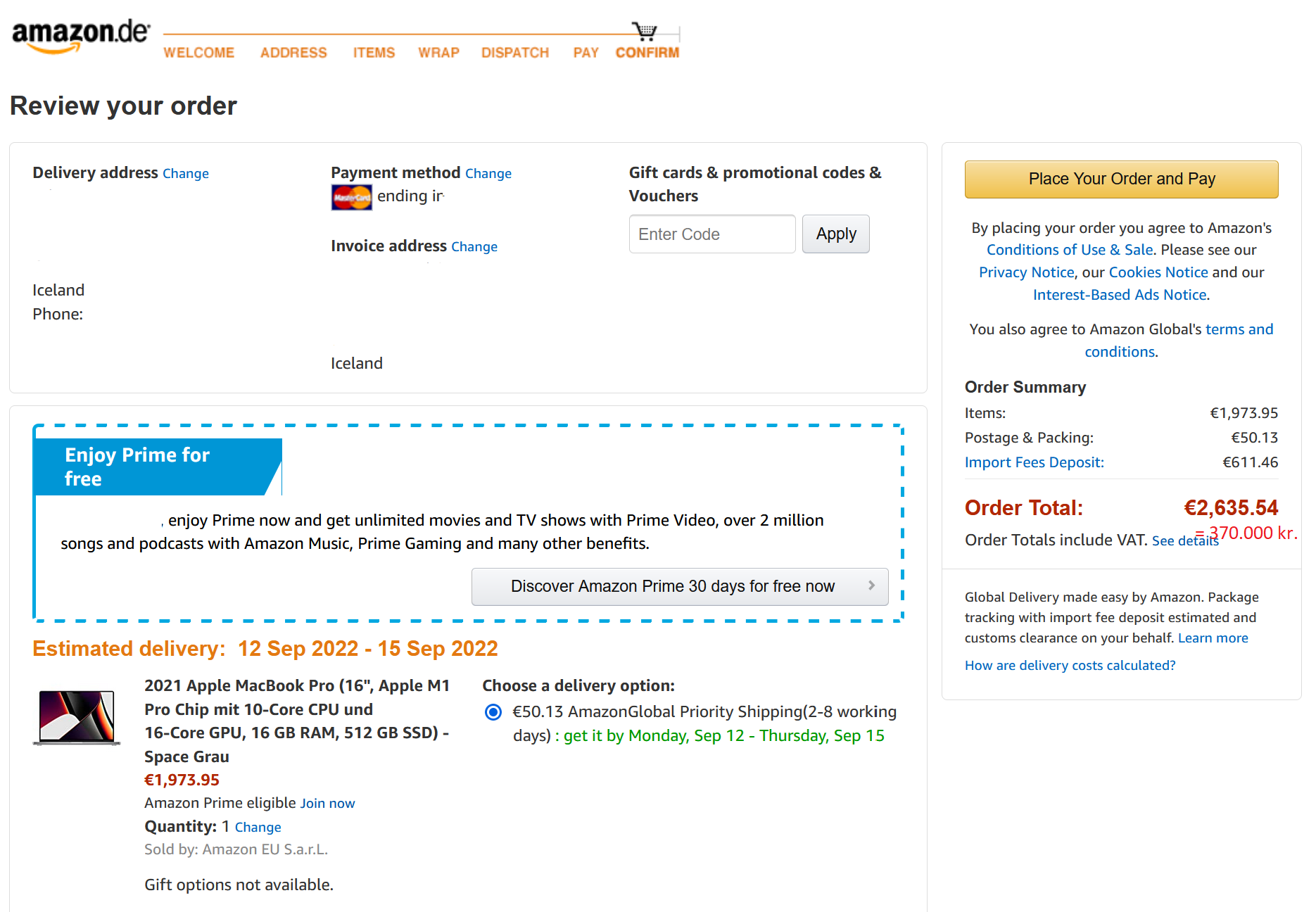
Task: Change the payment method
Action: tap(488, 173)
